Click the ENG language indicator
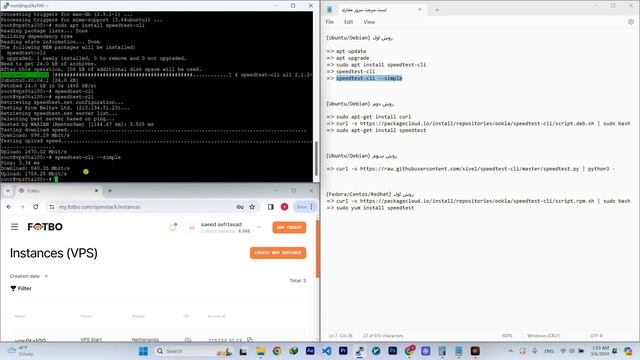 (x=549, y=351)
